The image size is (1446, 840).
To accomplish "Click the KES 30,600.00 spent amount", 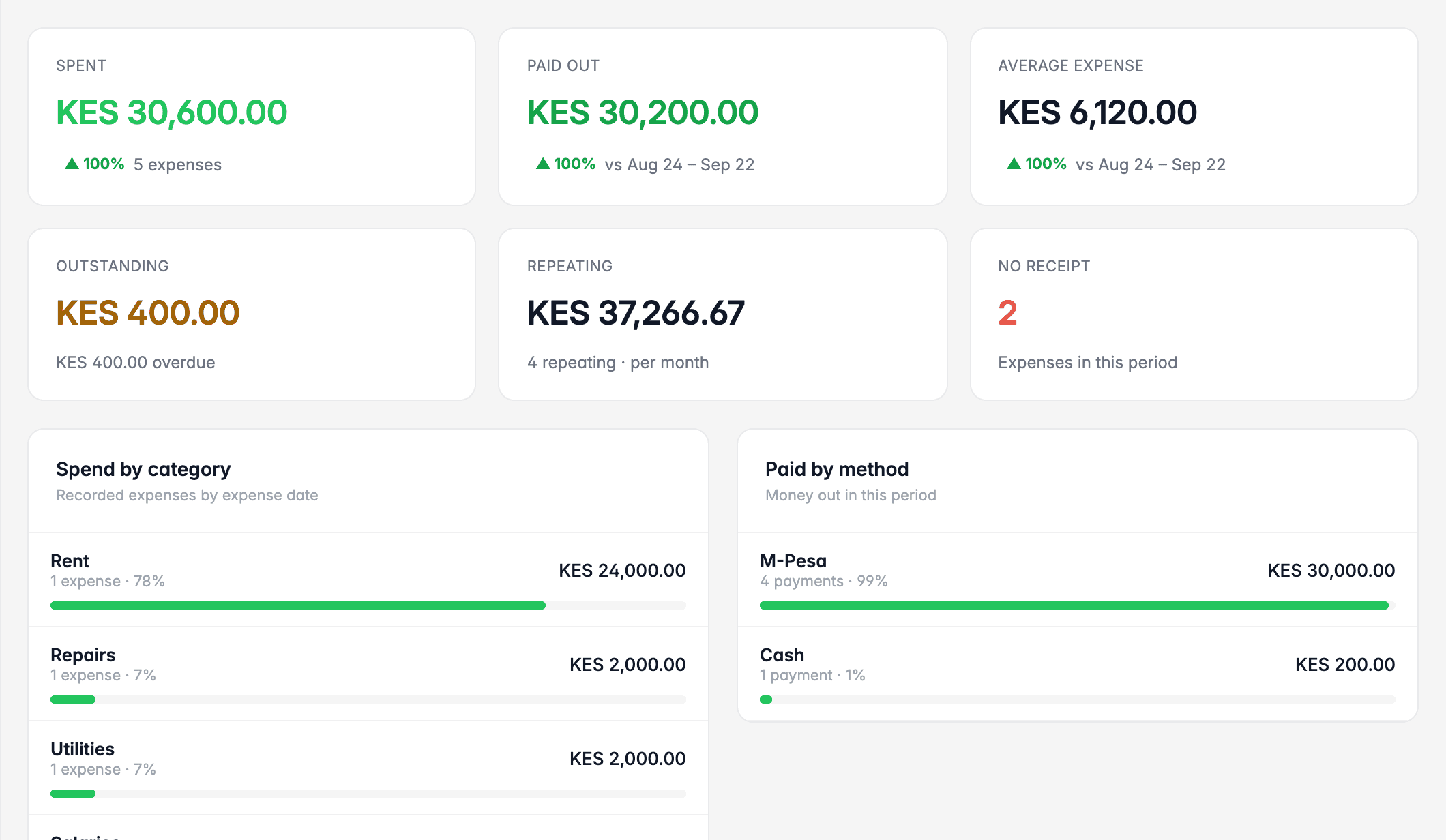I will (172, 112).
